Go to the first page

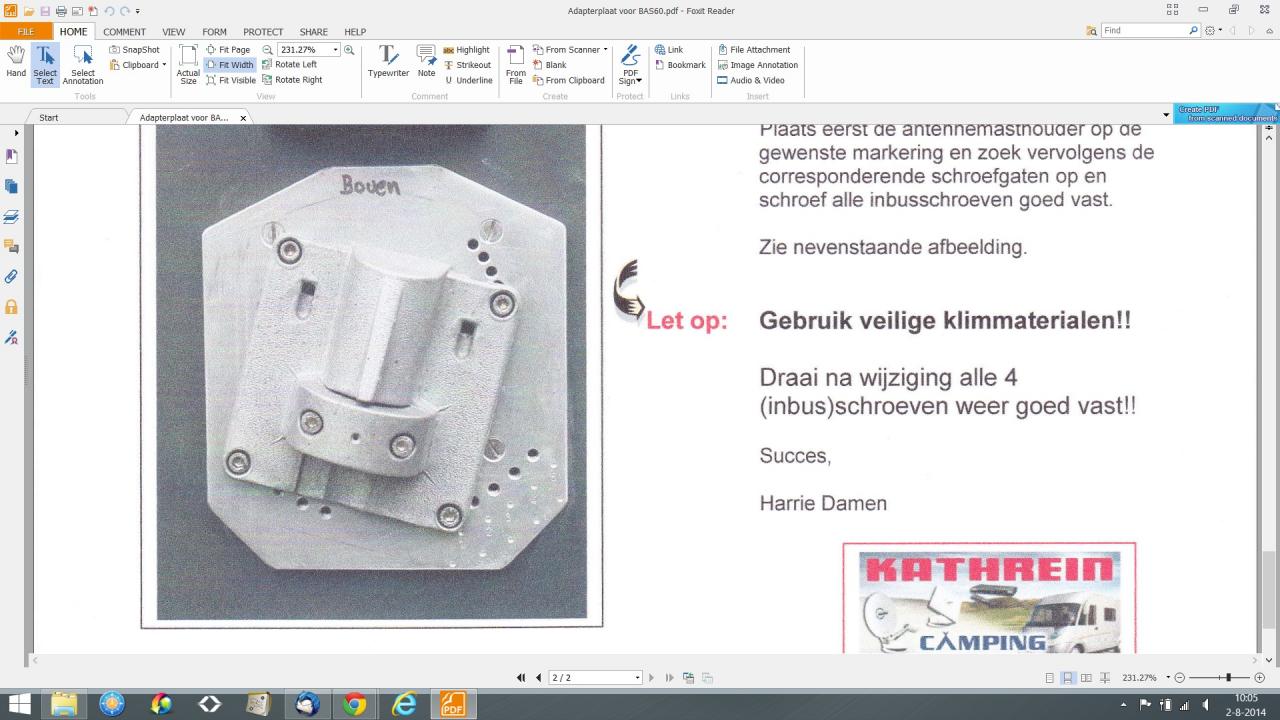coord(521,677)
